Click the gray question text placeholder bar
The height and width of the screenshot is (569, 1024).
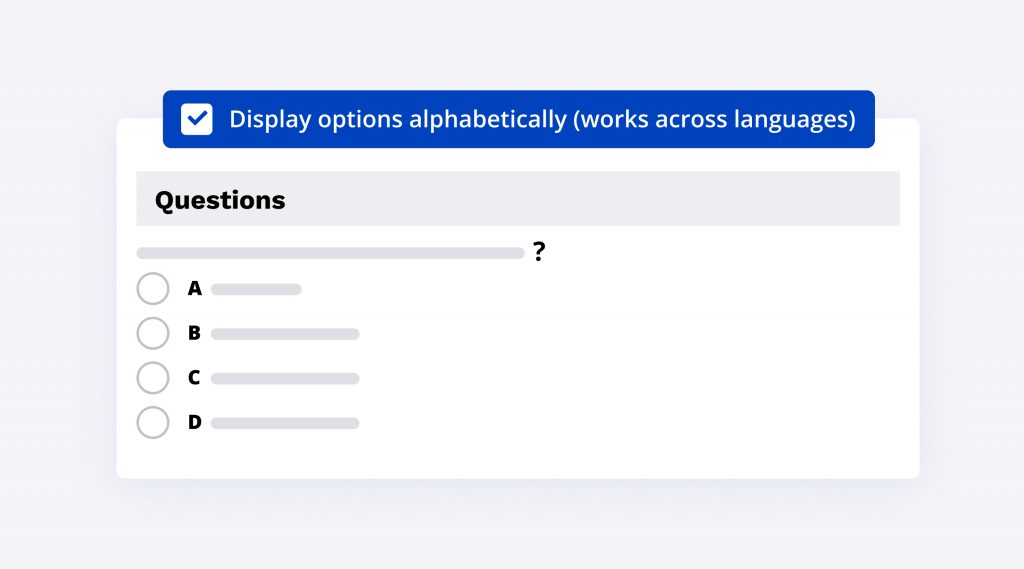click(x=330, y=253)
